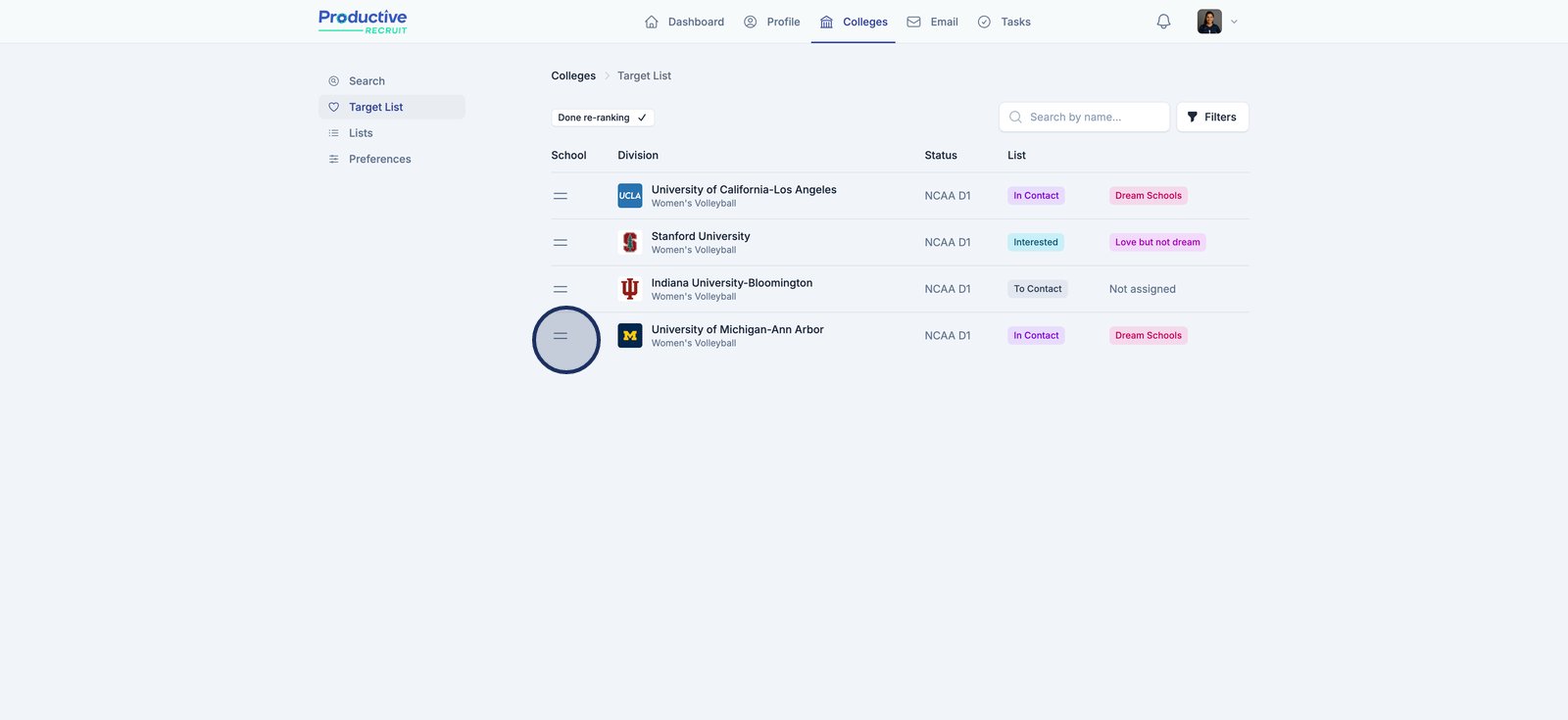
Task: Click the drag handle beside Stanford University
Action: point(561,242)
